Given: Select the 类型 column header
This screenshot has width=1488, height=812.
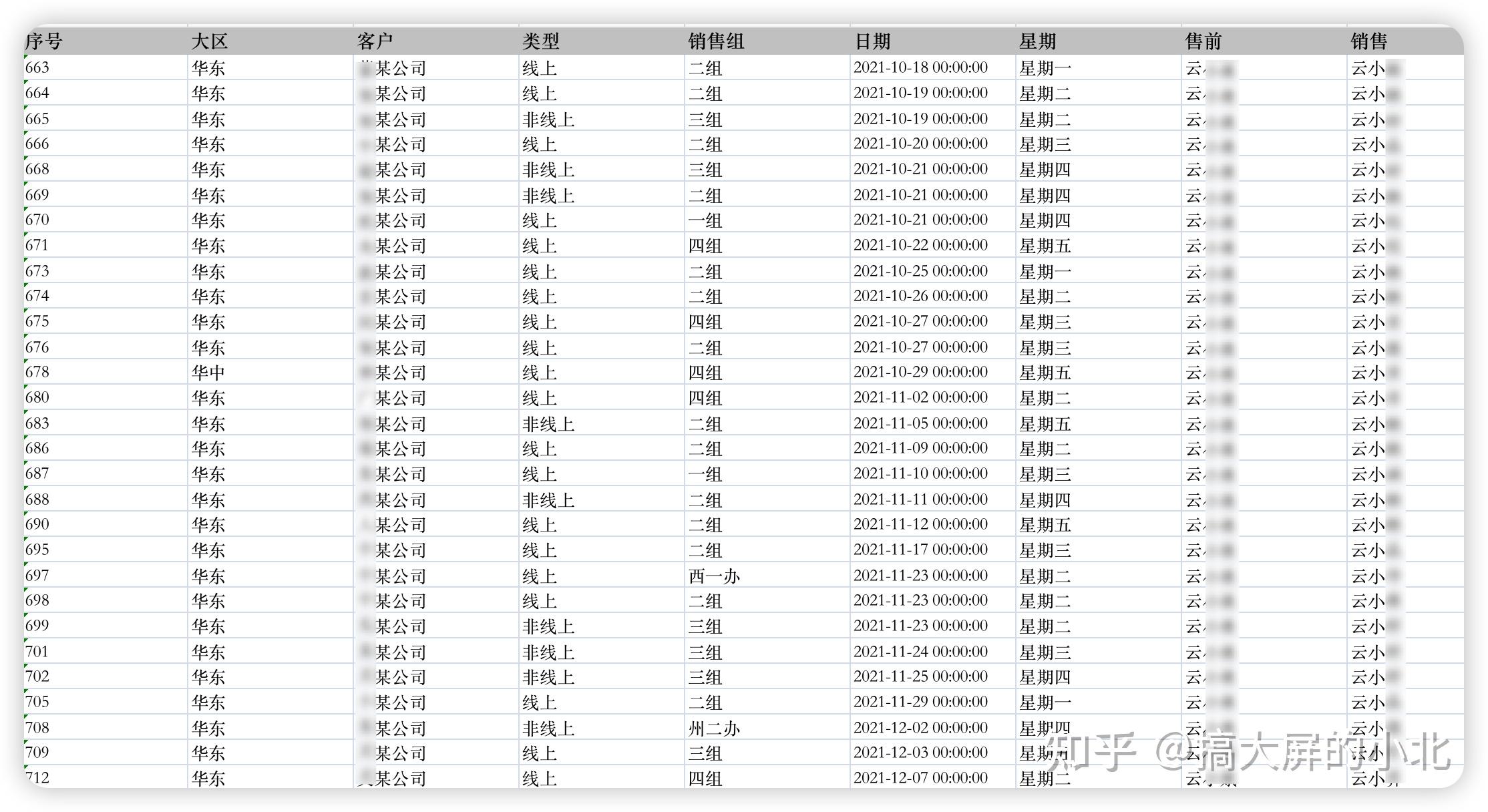Looking at the screenshot, I should pos(540,41).
